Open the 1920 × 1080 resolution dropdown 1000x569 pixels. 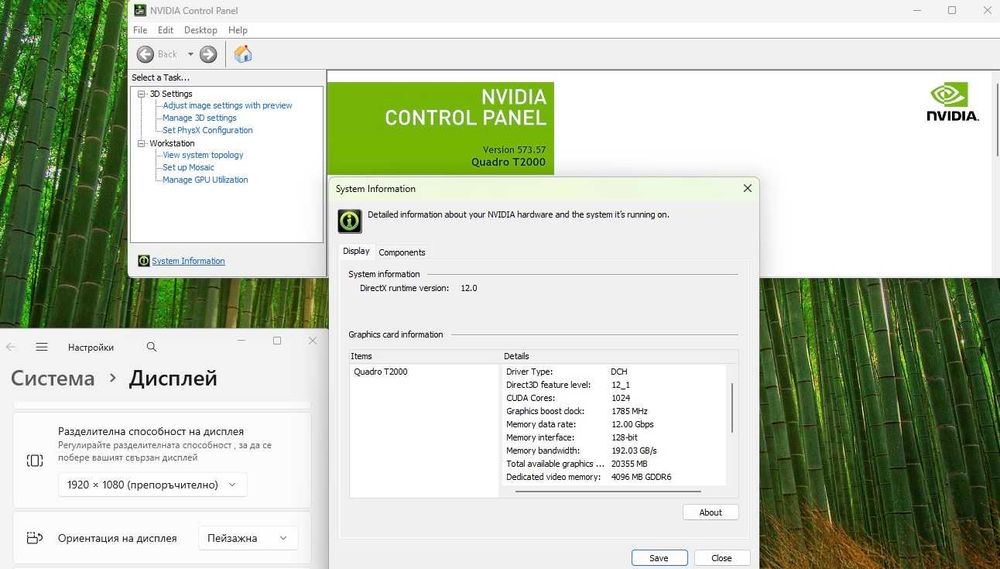pos(152,485)
